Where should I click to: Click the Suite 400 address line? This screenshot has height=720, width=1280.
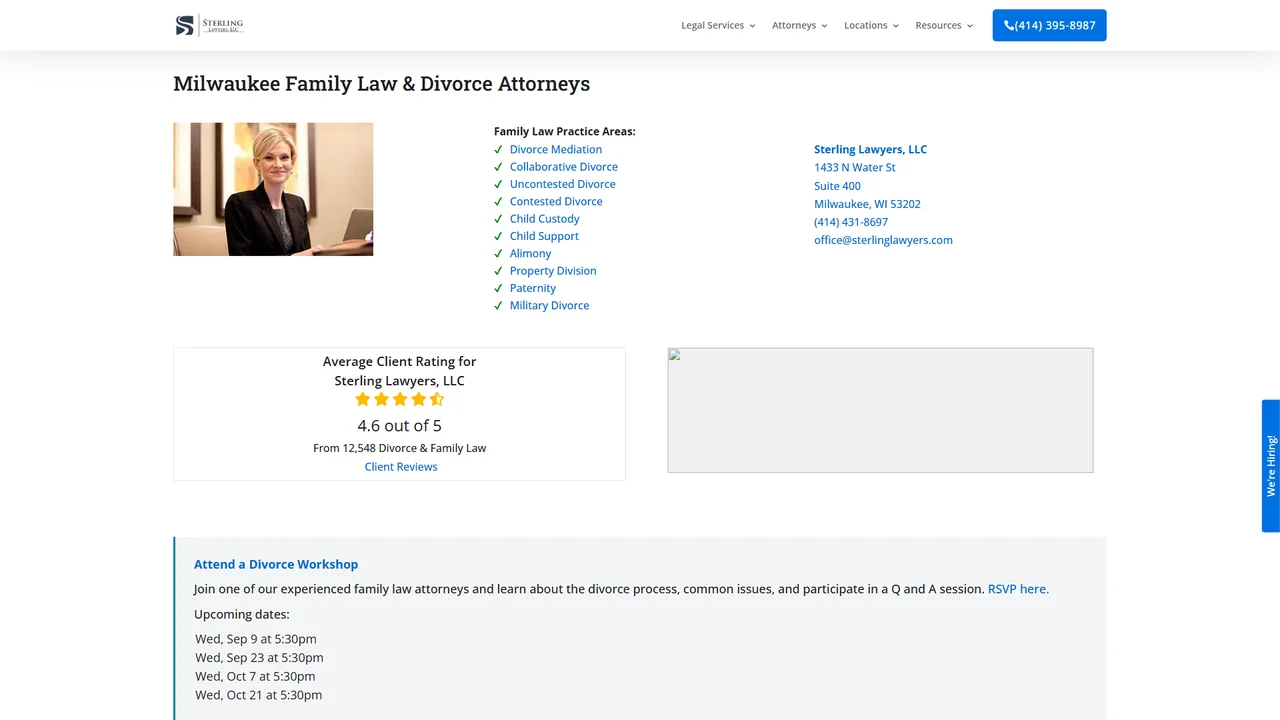click(837, 186)
